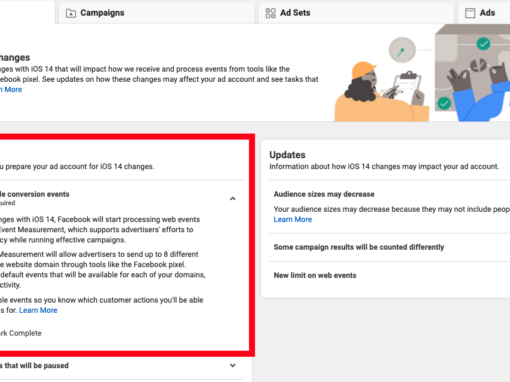Open Learn More link after 'for.'
The height and width of the screenshot is (382, 510).
[38, 310]
